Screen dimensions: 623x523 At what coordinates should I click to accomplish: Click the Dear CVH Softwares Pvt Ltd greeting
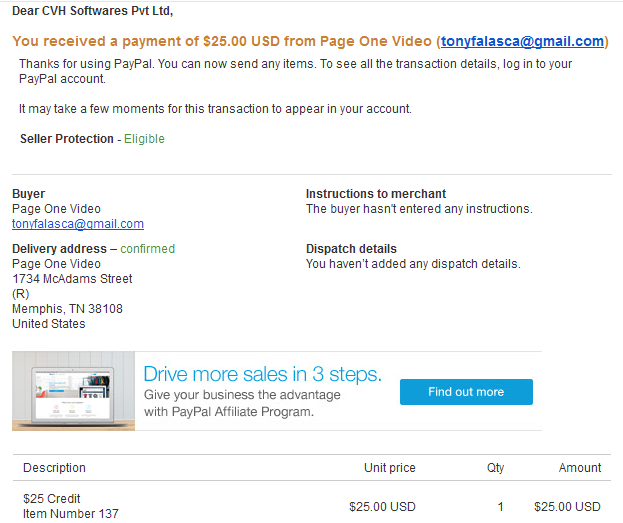point(93,11)
